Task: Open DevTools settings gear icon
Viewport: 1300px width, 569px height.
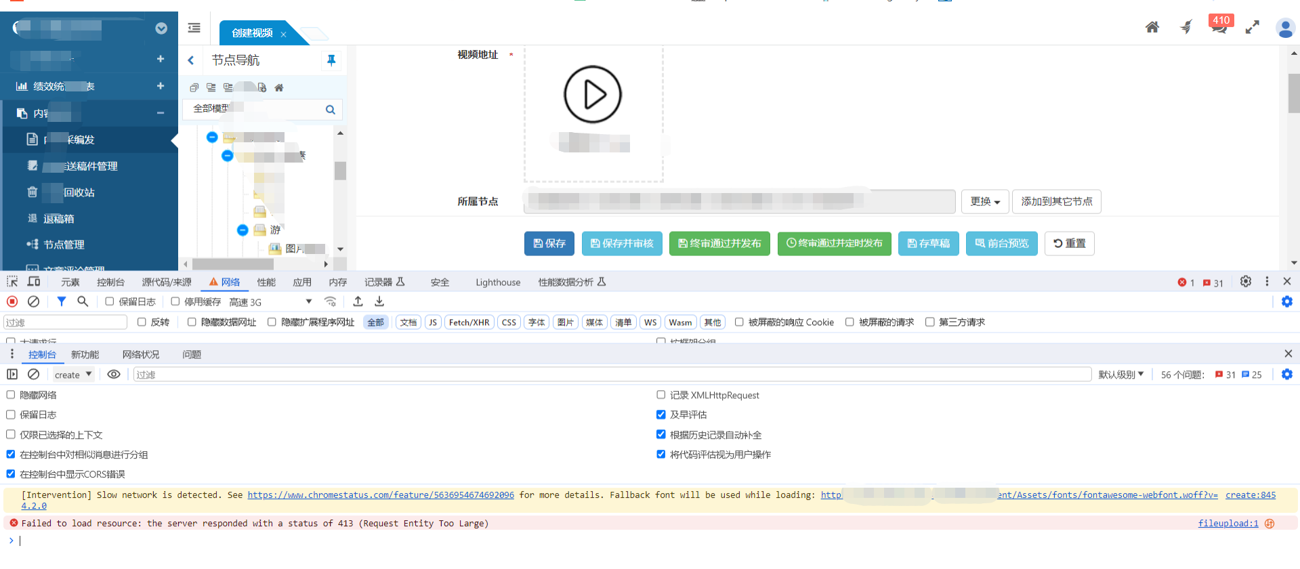Action: click(x=1245, y=282)
